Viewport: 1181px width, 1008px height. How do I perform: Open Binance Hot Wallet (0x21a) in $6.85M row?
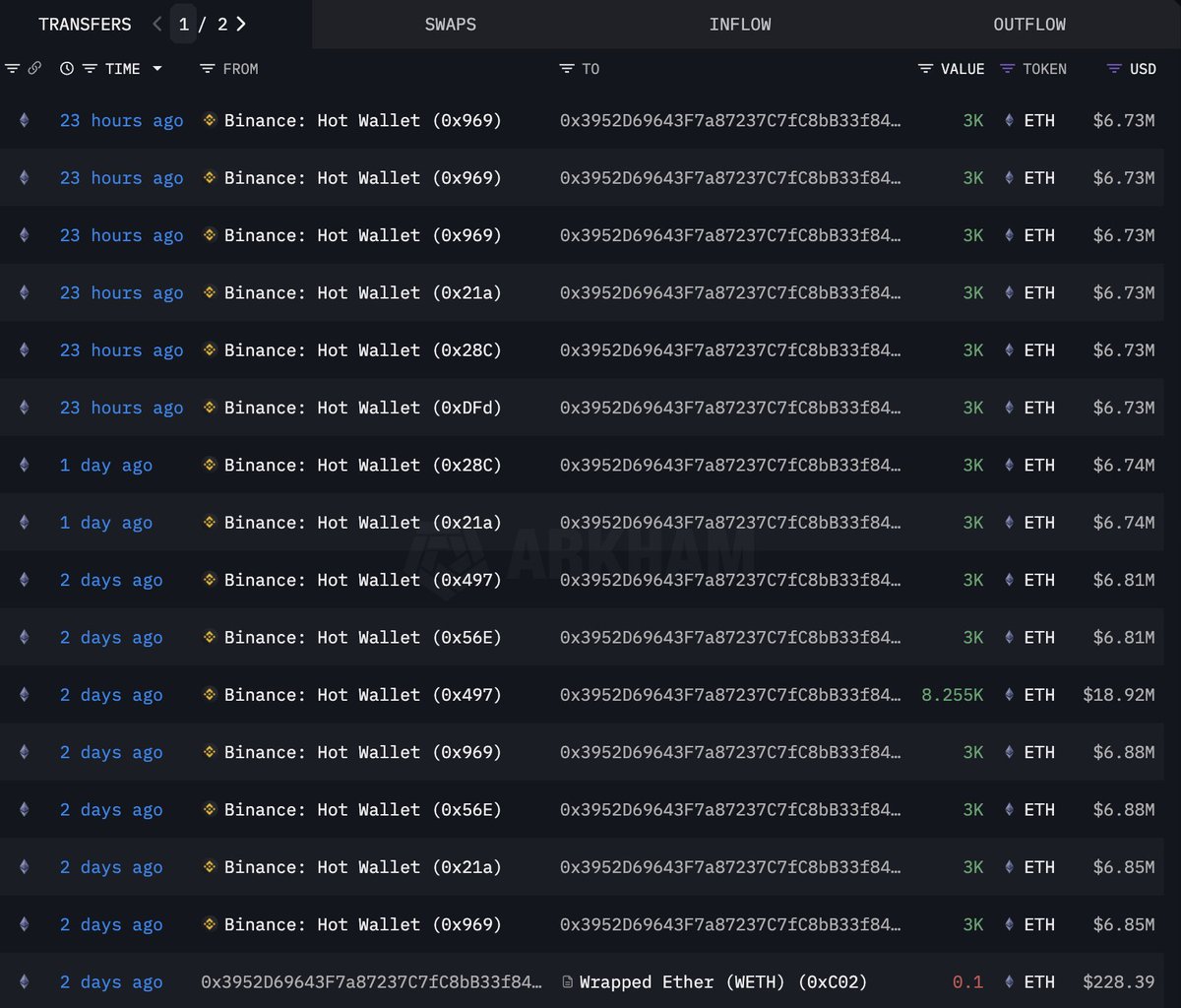pos(363,867)
